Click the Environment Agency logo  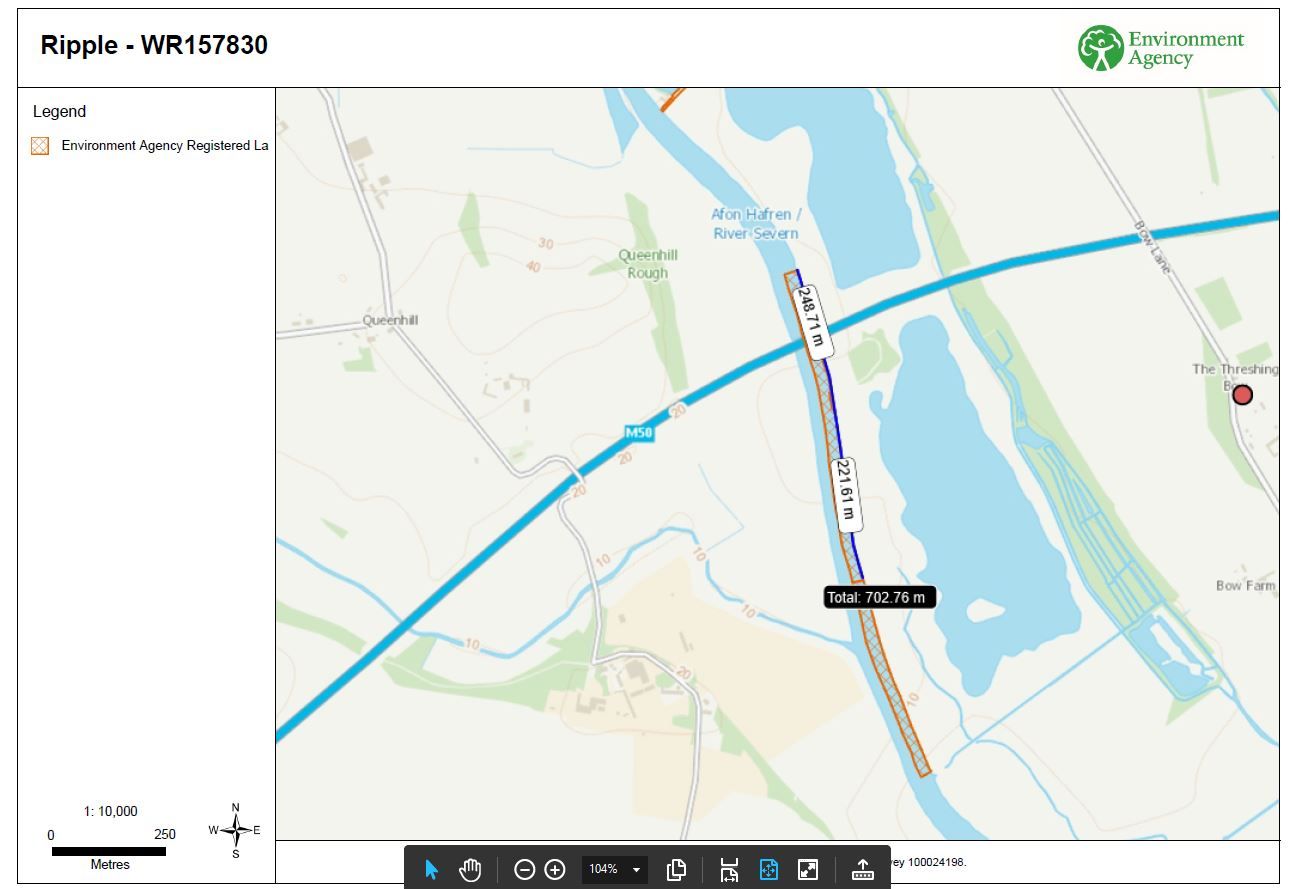1160,48
